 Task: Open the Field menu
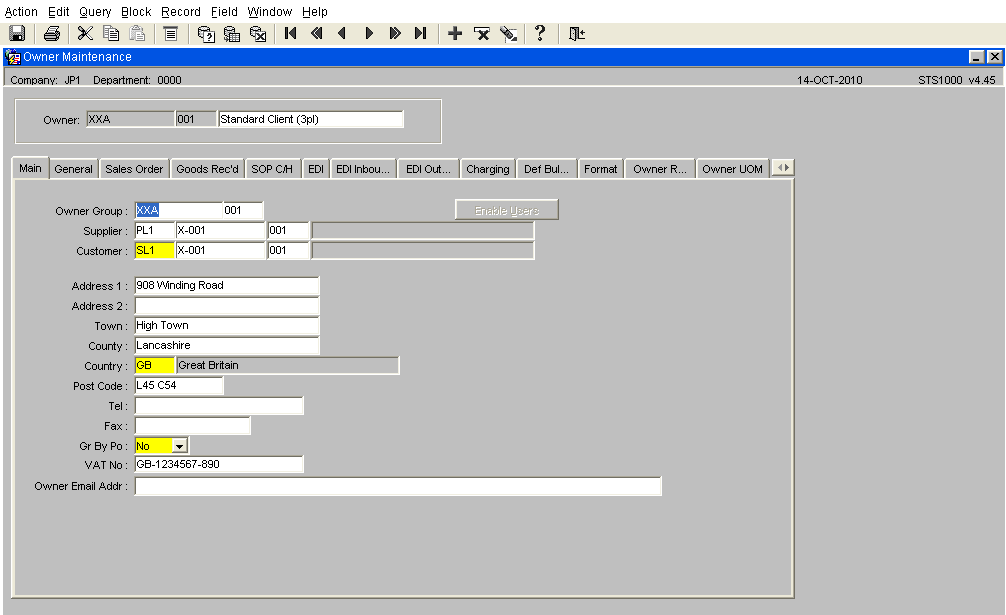(224, 12)
